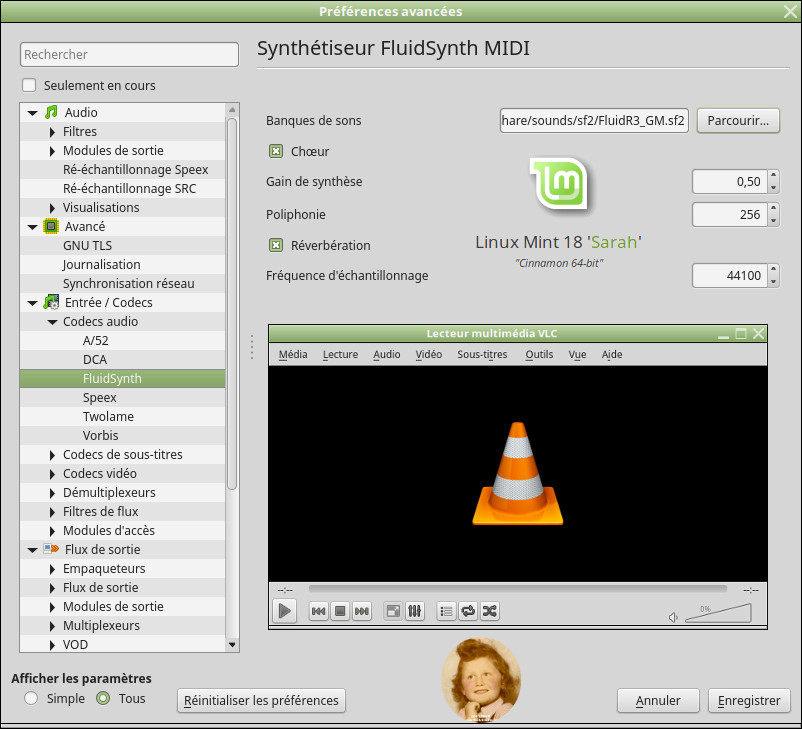Uncheck the Réverbération checkbox
Viewport: 802px width, 729px height.
click(x=276, y=245)
